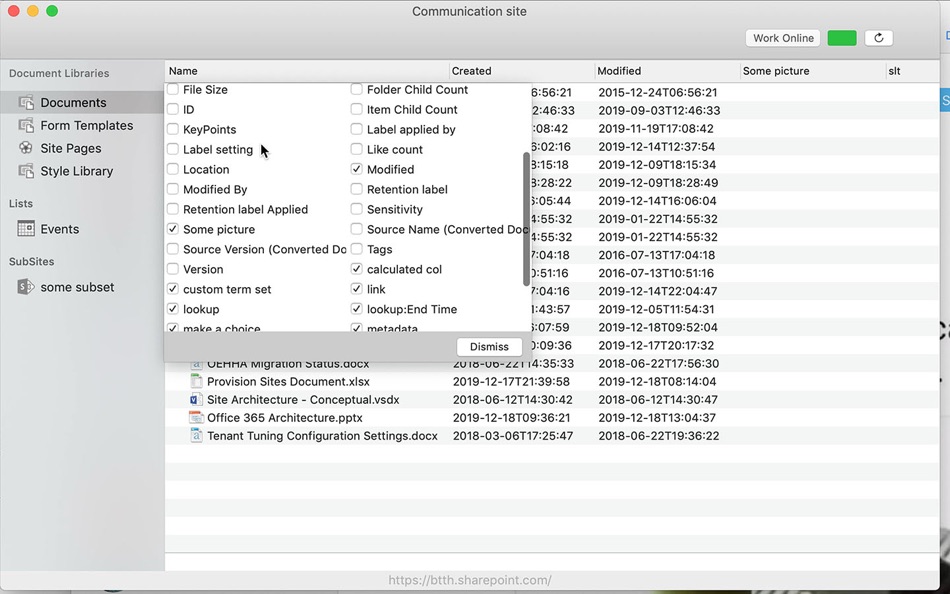Toggle the KeyPoints checkbox
The width and height of the screenshot is (950, 594).
pos(173,129)
